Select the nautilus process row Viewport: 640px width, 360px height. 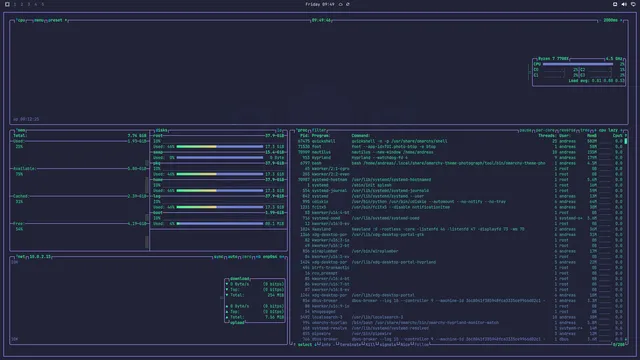pos(459,152)
